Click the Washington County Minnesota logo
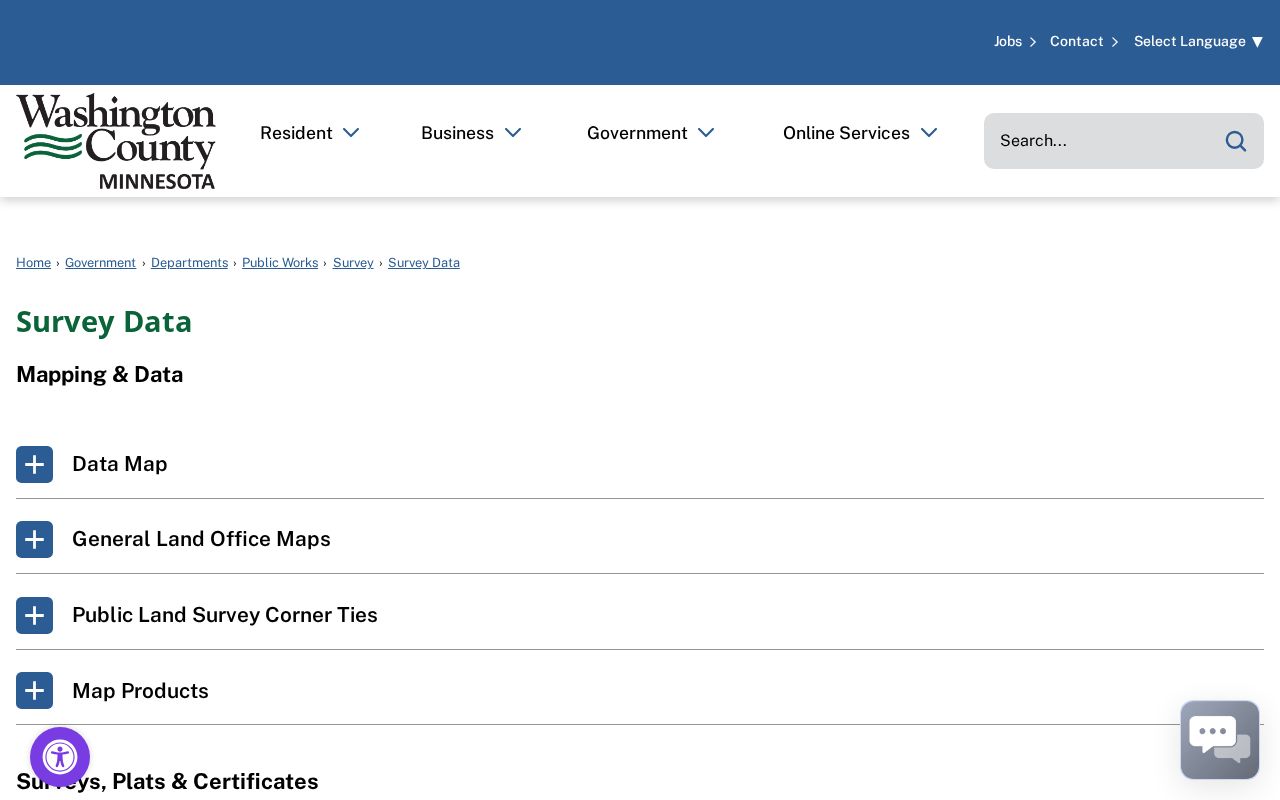The width and height of the screenshot is (1280, 800). point(116,141)
